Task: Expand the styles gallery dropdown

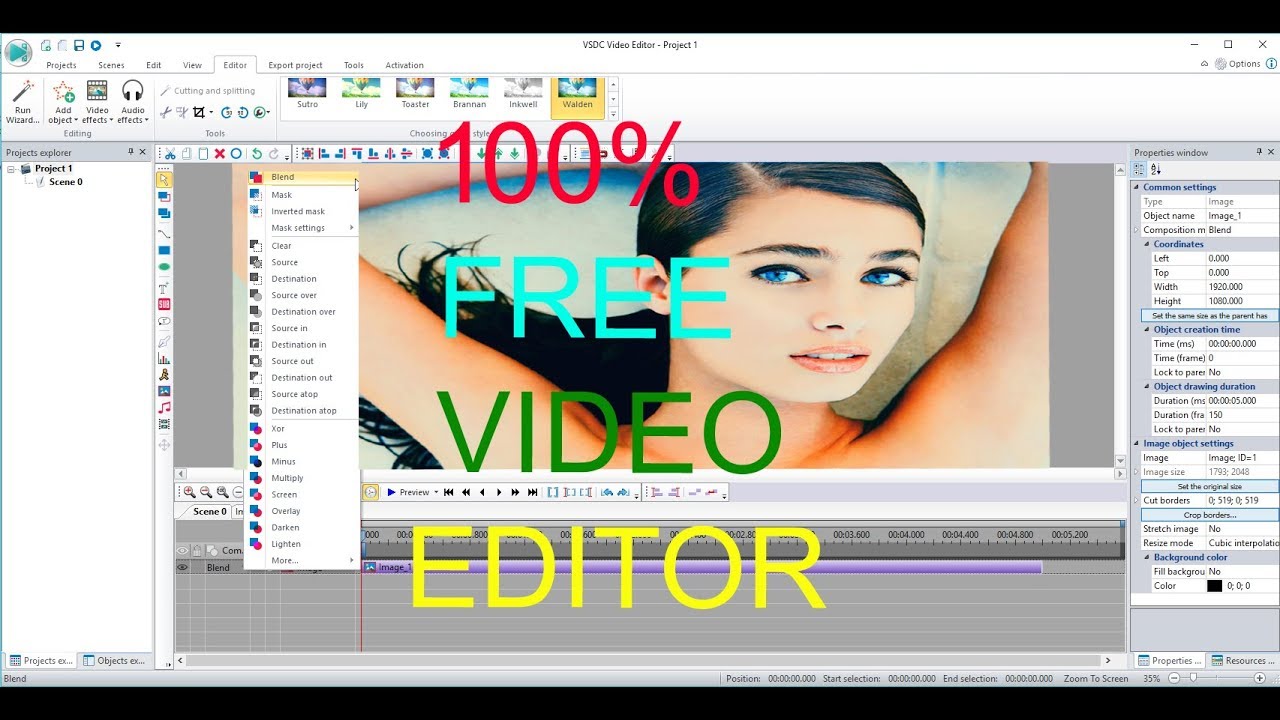Action: [x=614, y=113]
